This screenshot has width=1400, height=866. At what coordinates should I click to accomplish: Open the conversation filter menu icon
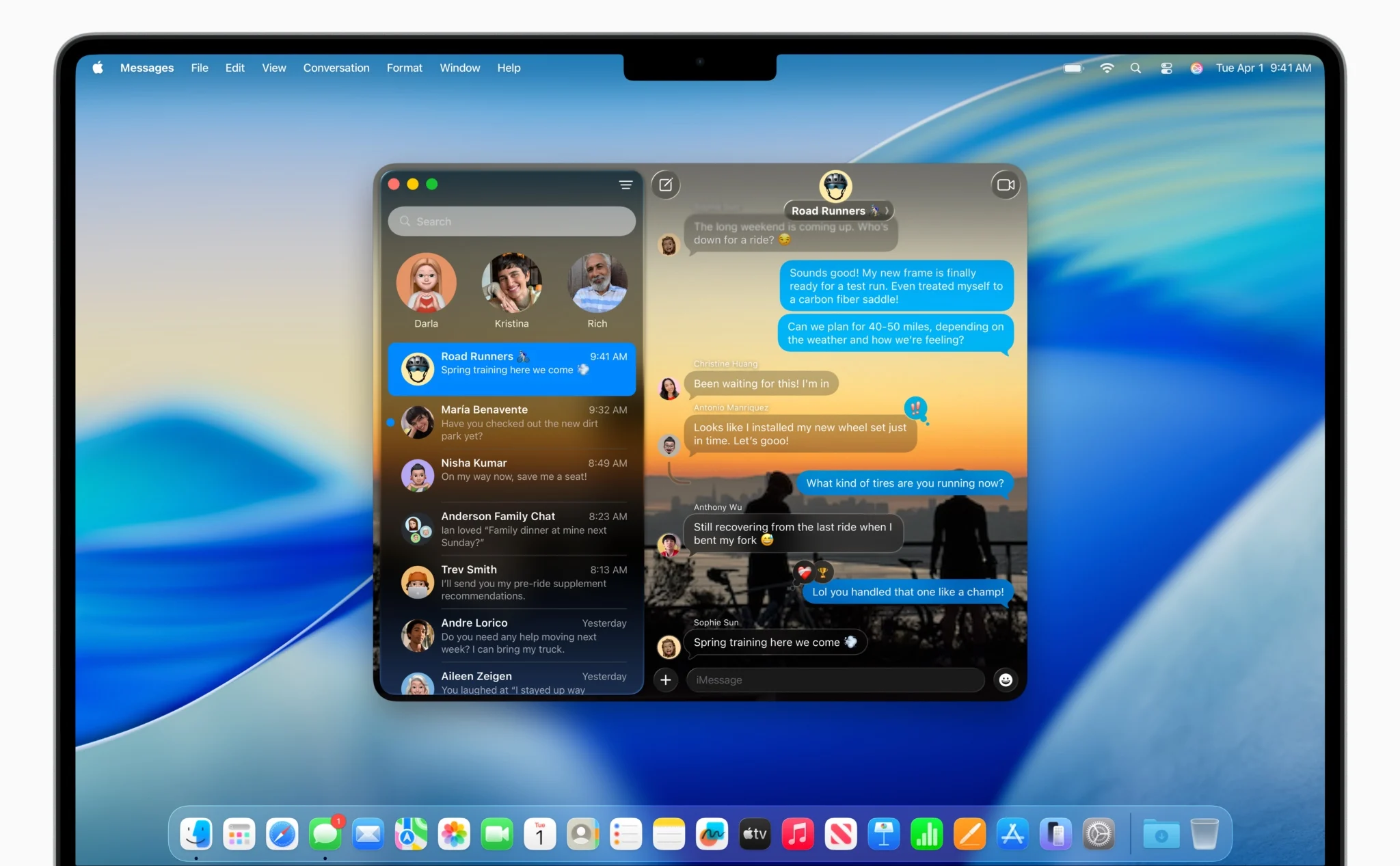(625, 185)
